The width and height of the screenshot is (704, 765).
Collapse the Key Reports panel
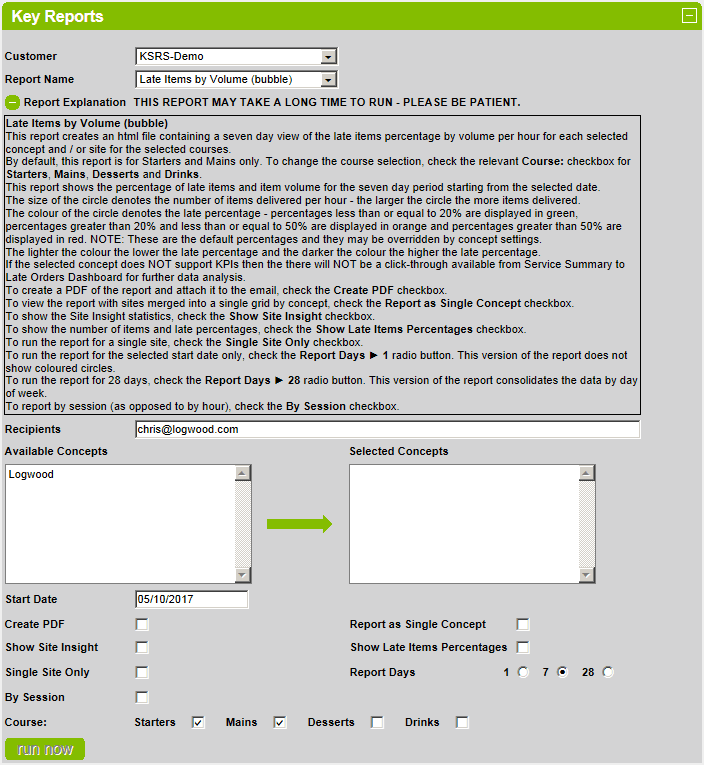(688, 16)
